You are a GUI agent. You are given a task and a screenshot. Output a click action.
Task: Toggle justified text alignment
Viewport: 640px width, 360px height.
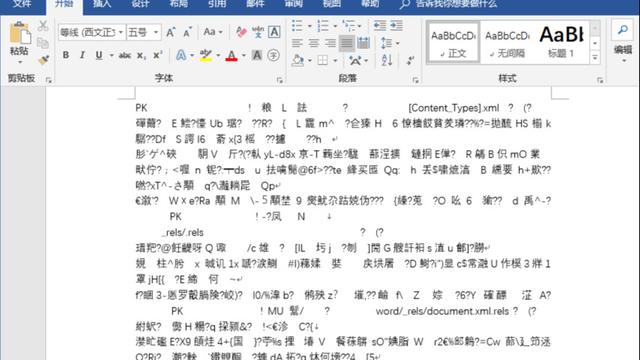pos(347,43)
